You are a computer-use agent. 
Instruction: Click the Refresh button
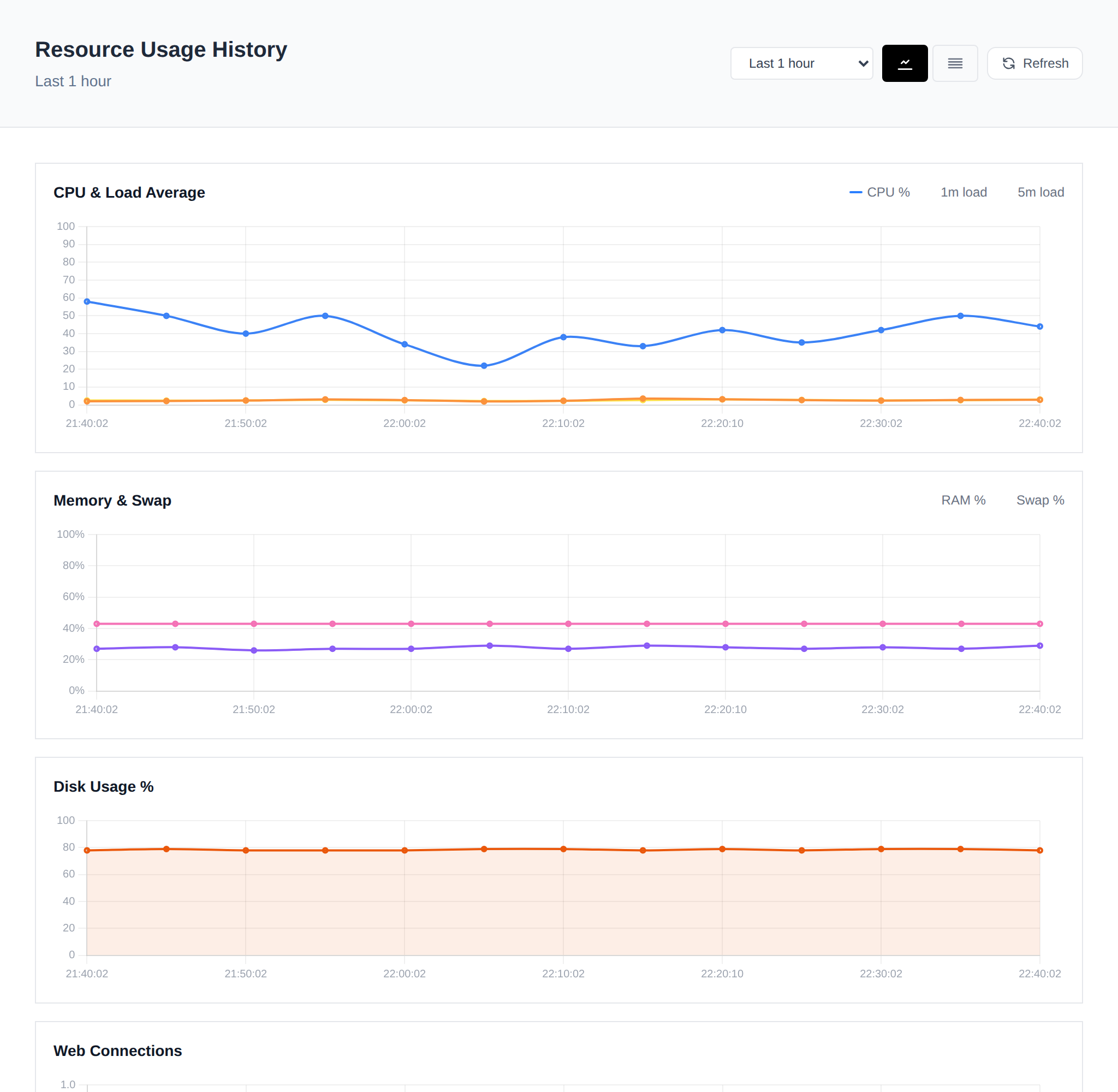pos(1034,64)
